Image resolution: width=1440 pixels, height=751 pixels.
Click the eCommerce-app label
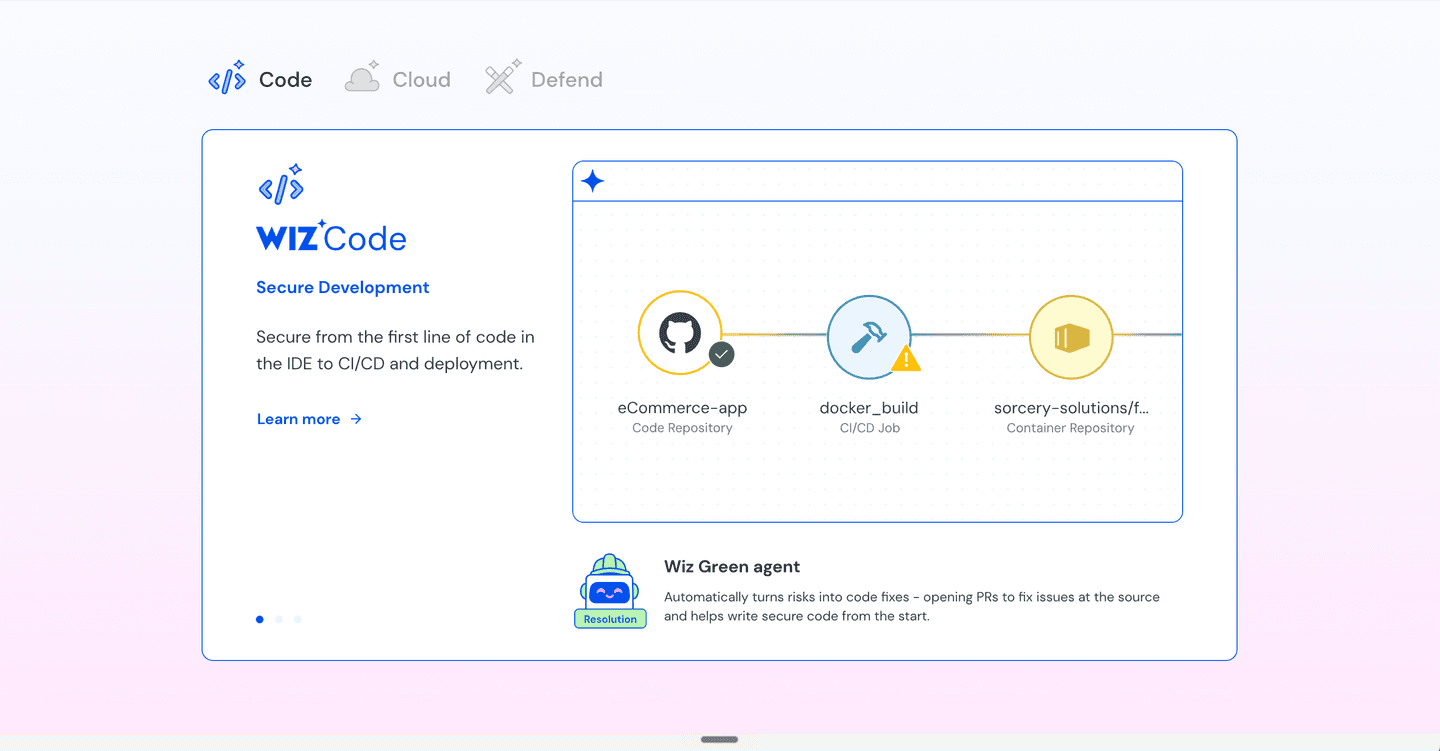(682, 408)
